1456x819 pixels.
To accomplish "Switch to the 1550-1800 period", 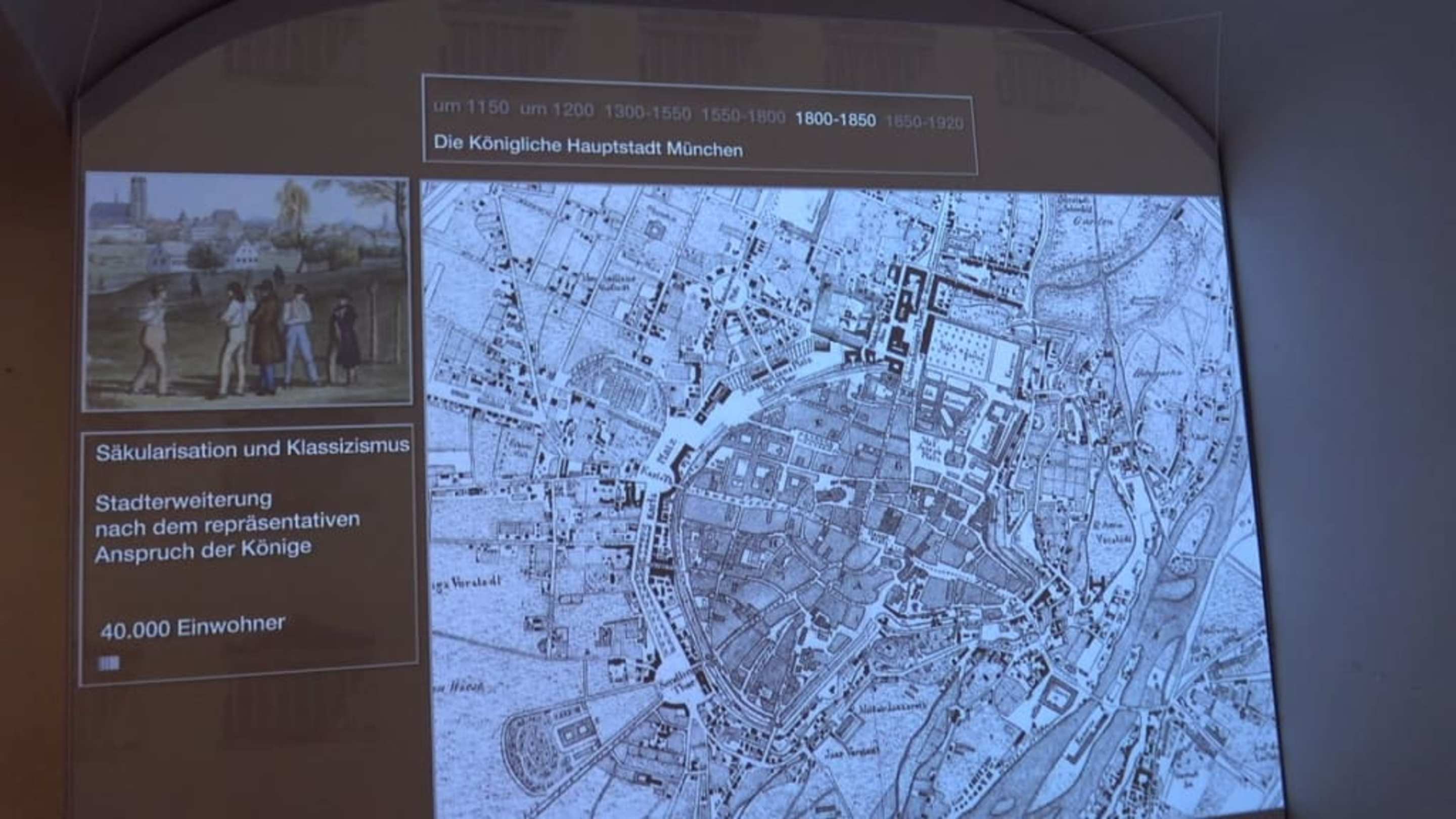I will point(743,116).
